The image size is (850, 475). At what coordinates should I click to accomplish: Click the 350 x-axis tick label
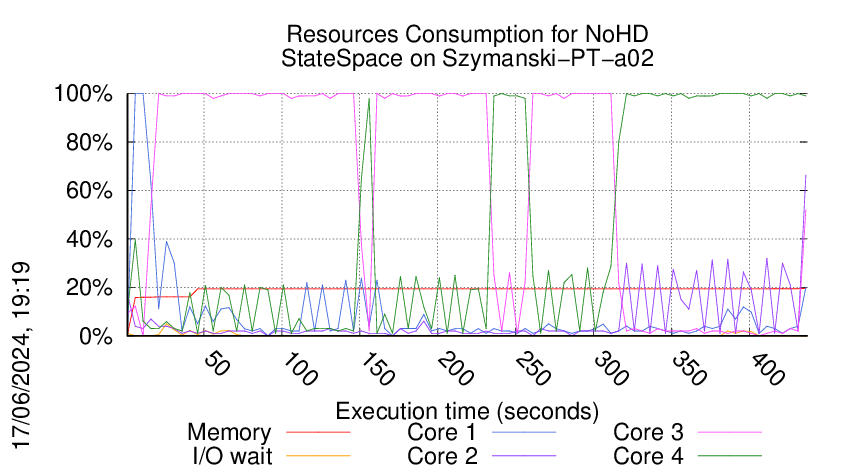coord(690,369)
